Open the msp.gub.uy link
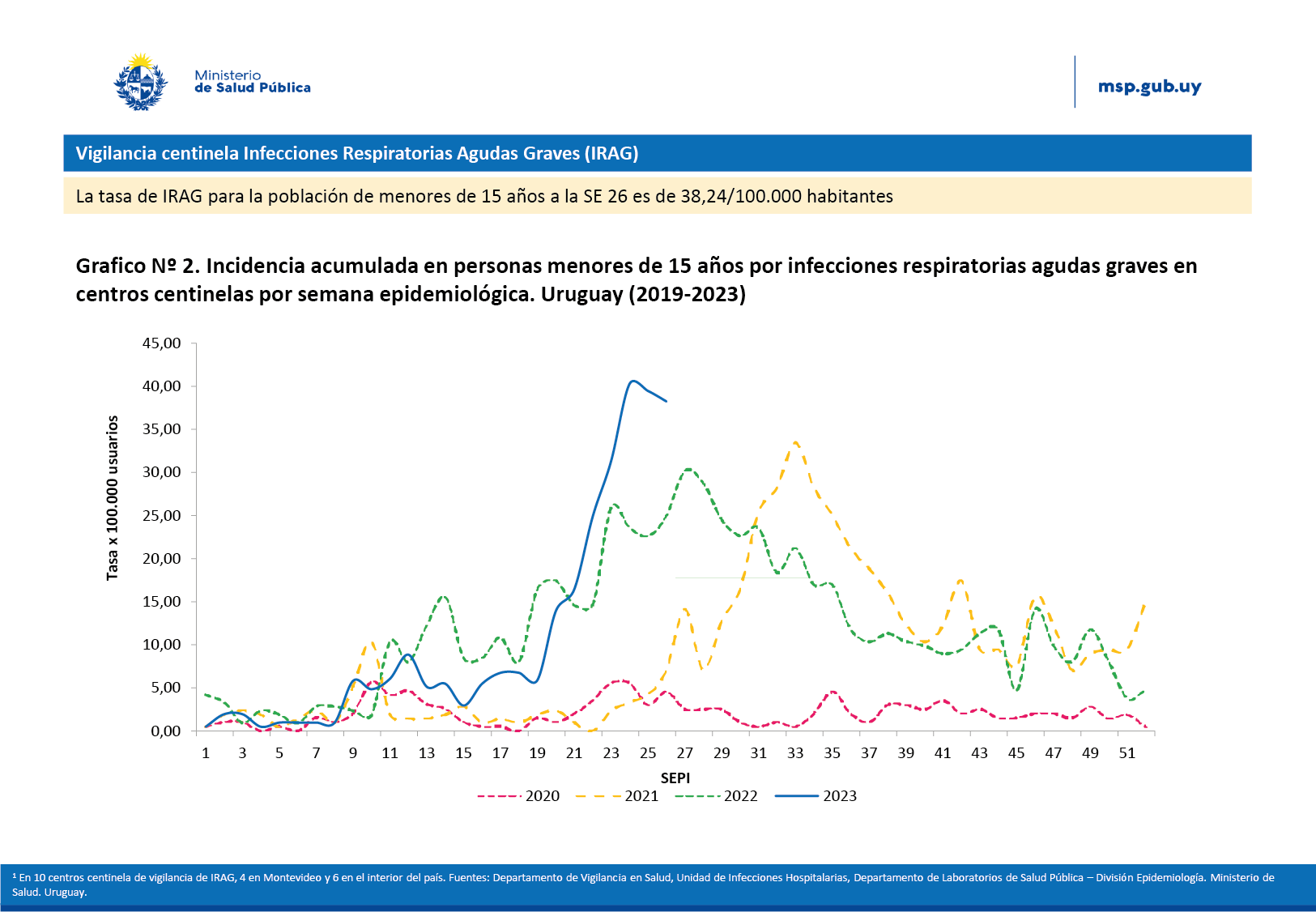The height and width of the screenshot is (912, 1316). coord(1149,86)
